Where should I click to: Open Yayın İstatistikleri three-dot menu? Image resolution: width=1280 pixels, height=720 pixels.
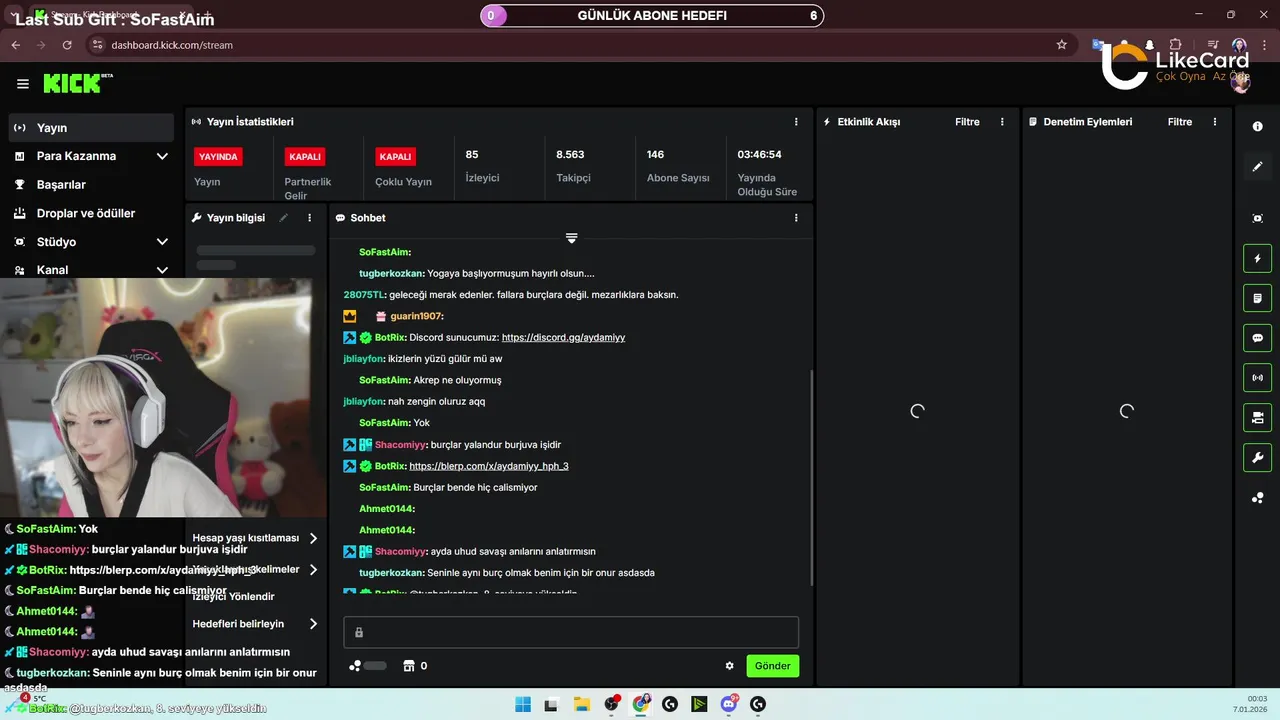point(796,121)
